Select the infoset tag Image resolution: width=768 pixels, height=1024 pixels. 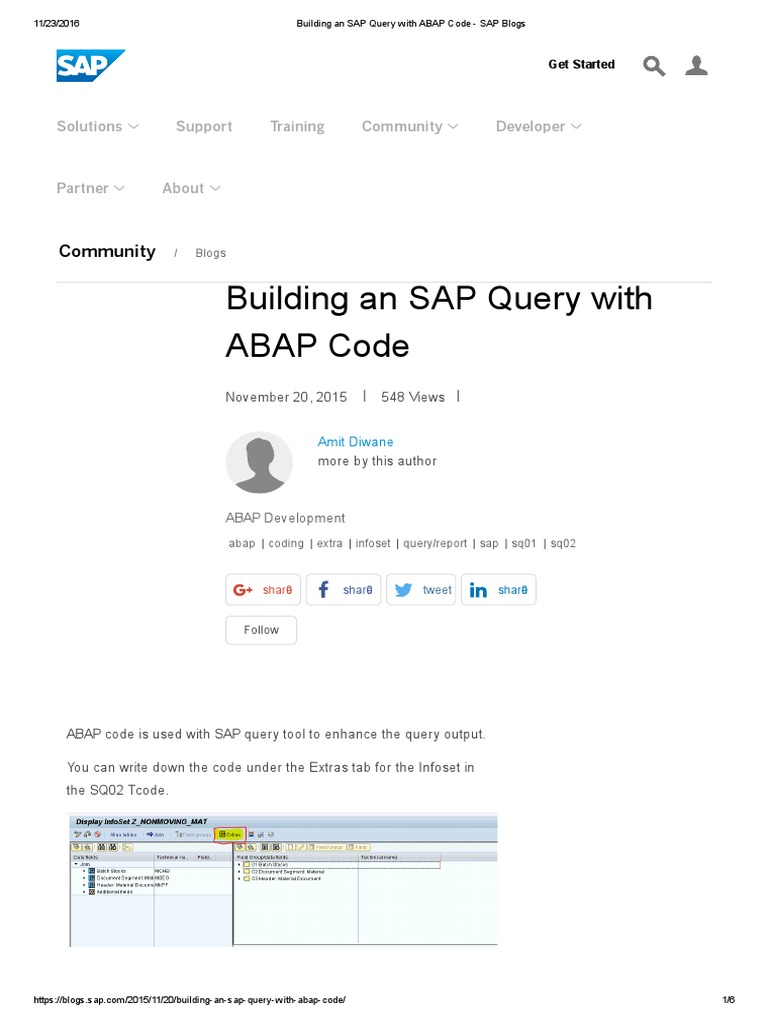pos(373,543)
